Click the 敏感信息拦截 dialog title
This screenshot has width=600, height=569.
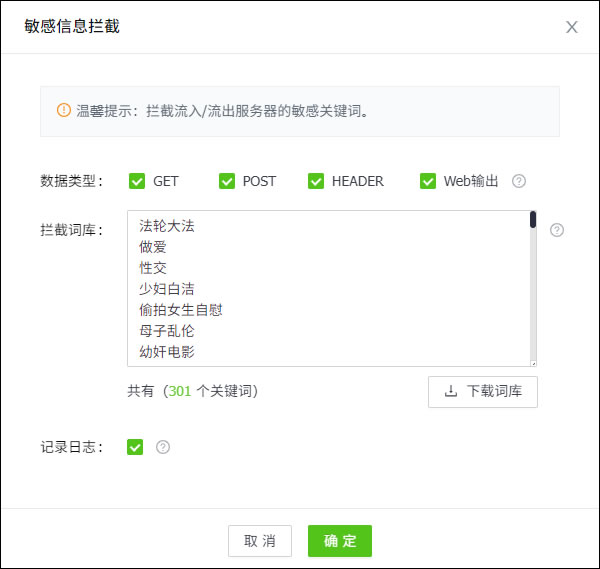72,27
